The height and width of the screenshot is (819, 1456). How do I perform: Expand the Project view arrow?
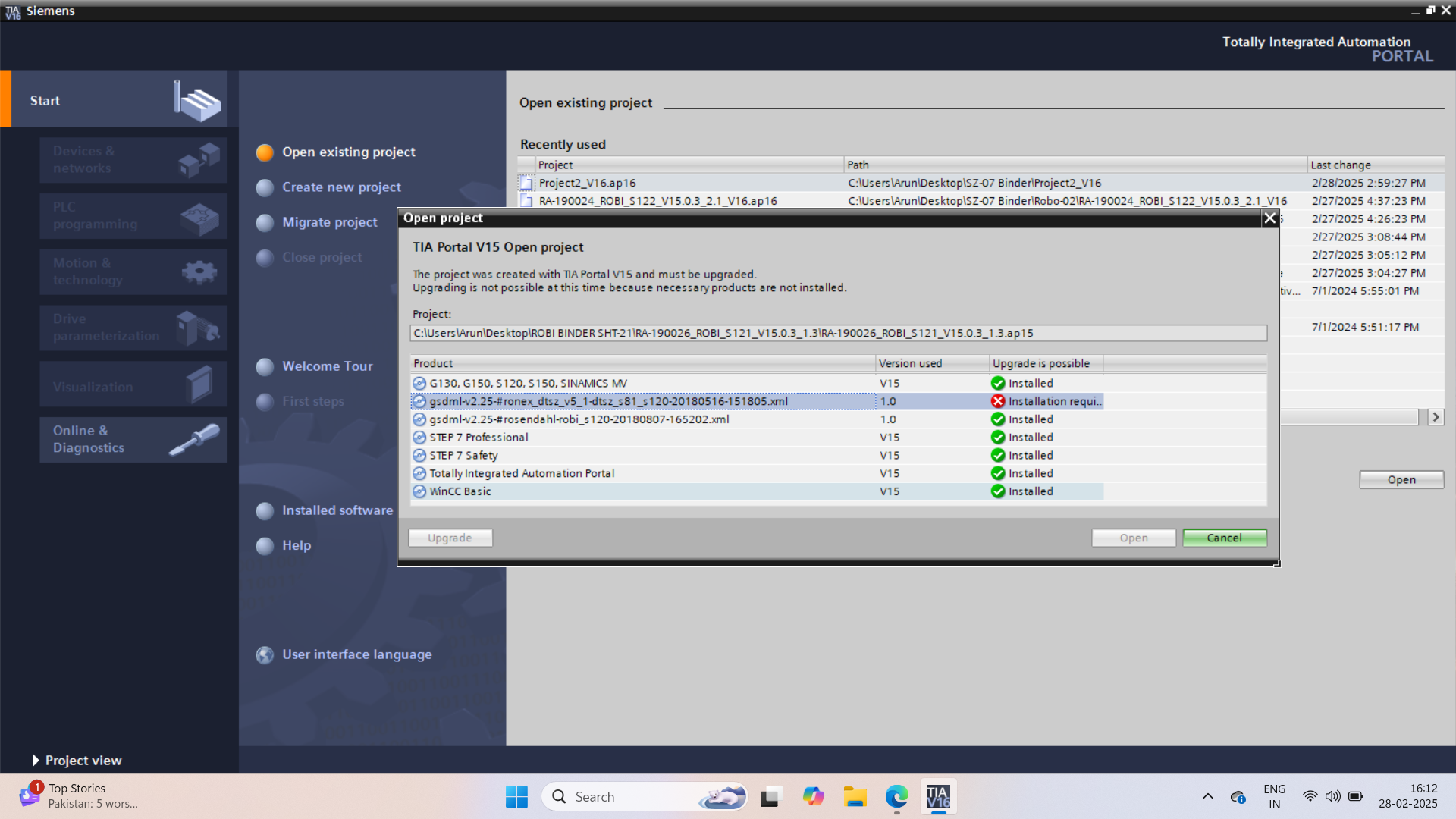36,761
